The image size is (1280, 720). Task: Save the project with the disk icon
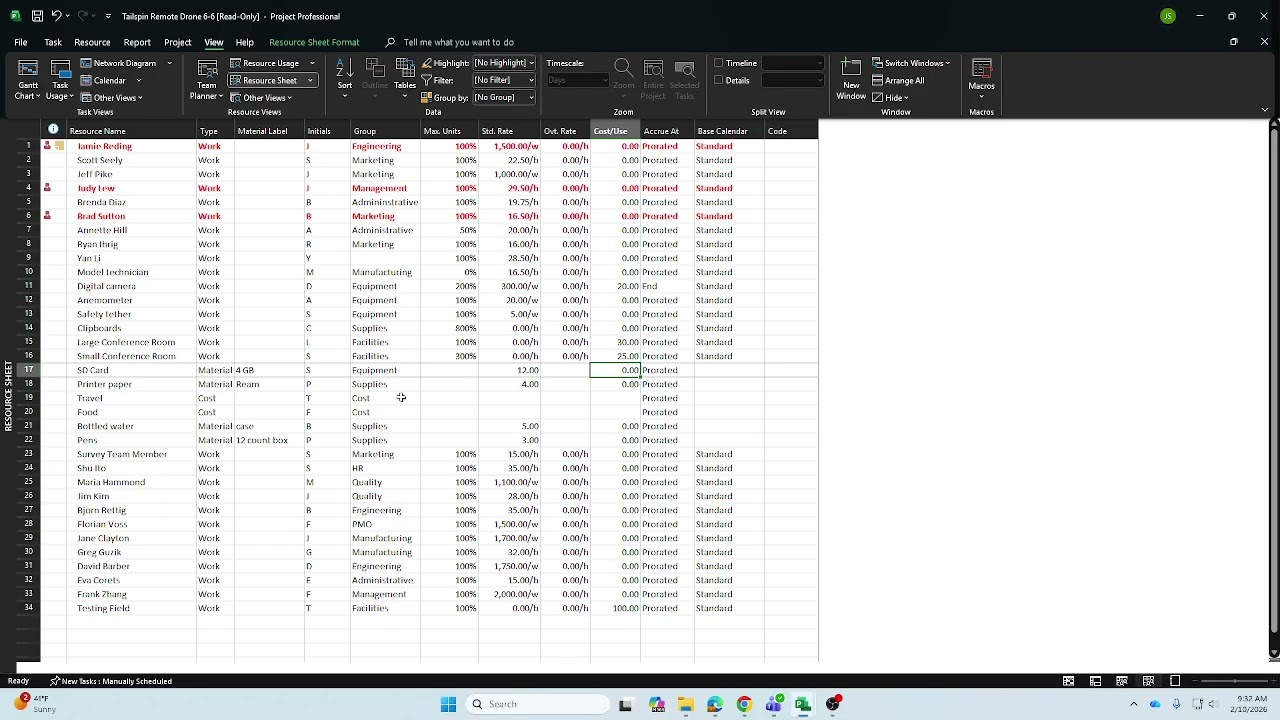coord(37,16)
